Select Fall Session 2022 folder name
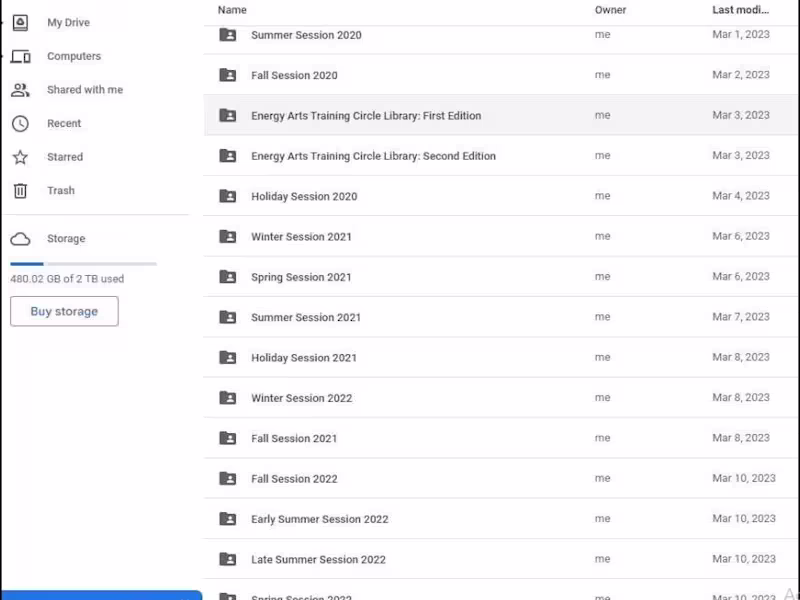 (294, 478)
